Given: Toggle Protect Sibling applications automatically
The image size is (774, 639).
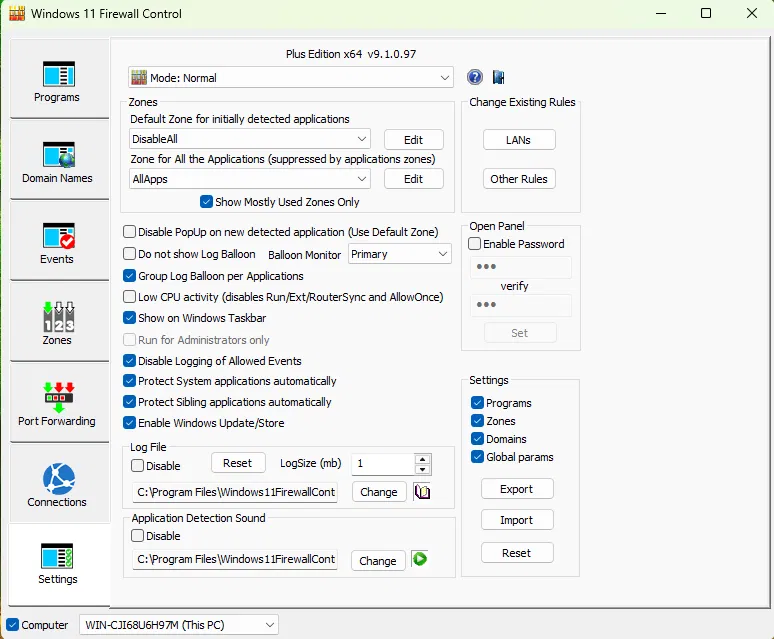Looking at the screenshot, I should point(129,402).
